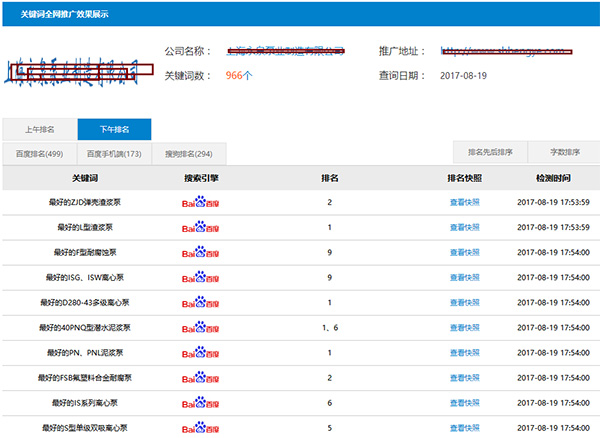
Task: Click keyword 最好的IS系列离心泵
Action: (85, 403)
